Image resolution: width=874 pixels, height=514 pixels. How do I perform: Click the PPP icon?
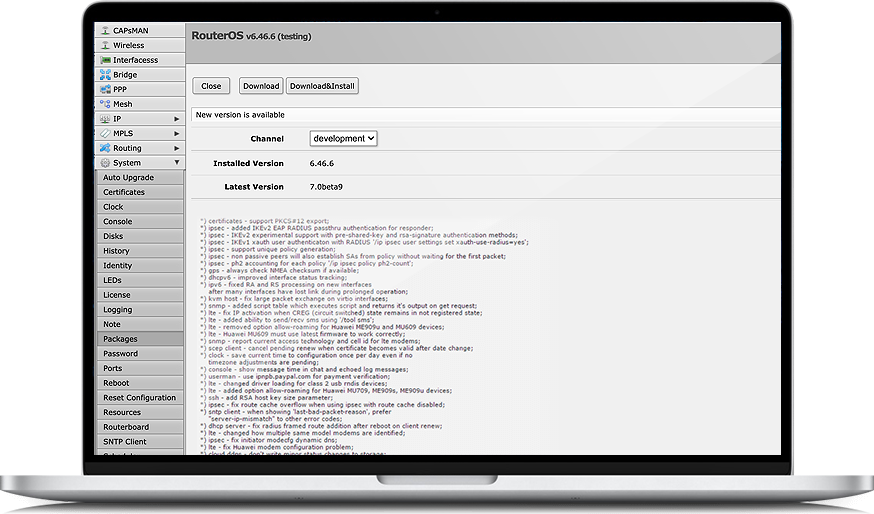click(104, 89)
